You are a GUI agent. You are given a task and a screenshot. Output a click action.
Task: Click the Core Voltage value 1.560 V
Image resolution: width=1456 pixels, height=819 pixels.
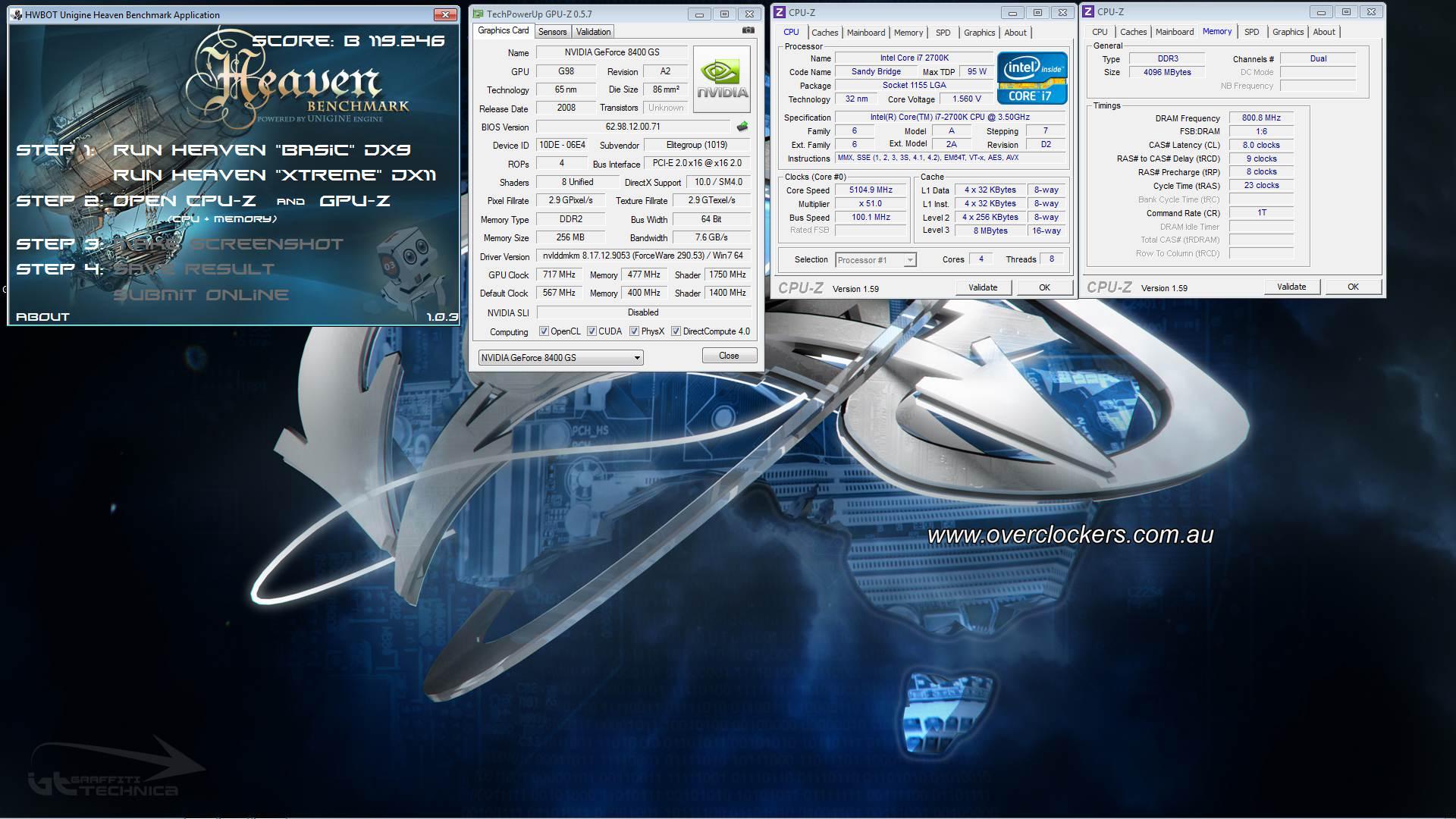(967, 99)
